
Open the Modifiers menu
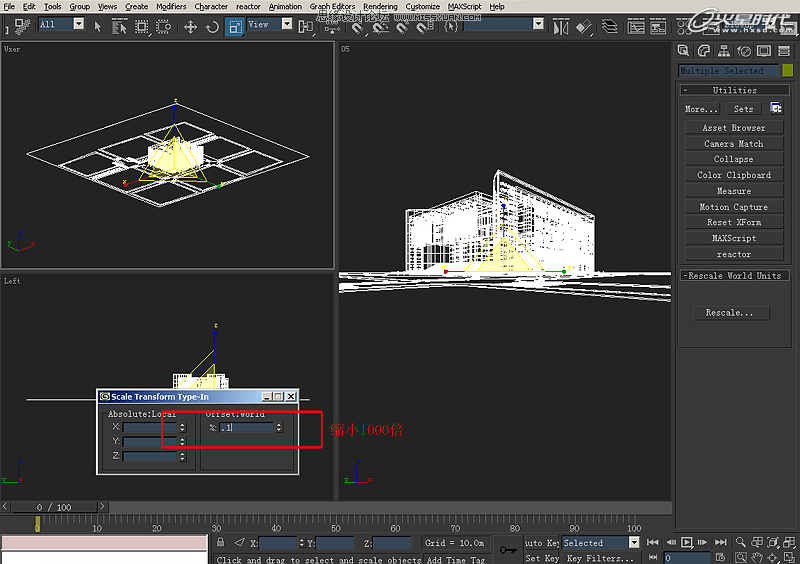pos(171,6)
